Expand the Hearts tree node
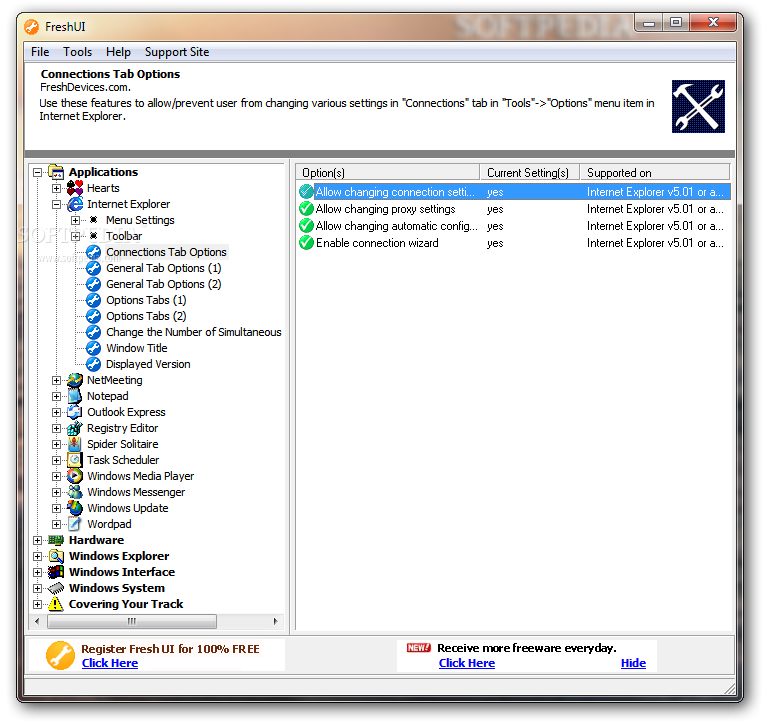Screen dimensions: 764x723 pyautogui.click(x=57, y=189)
